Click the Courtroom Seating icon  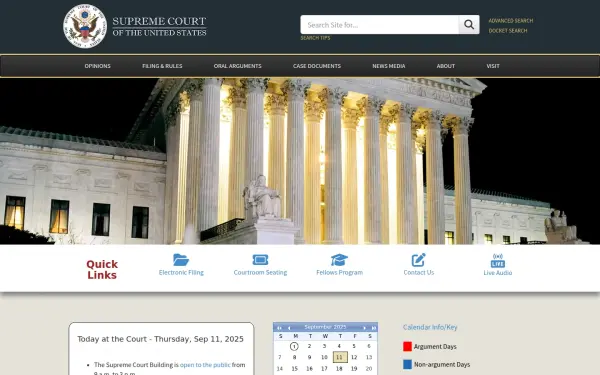pos(260,260)
